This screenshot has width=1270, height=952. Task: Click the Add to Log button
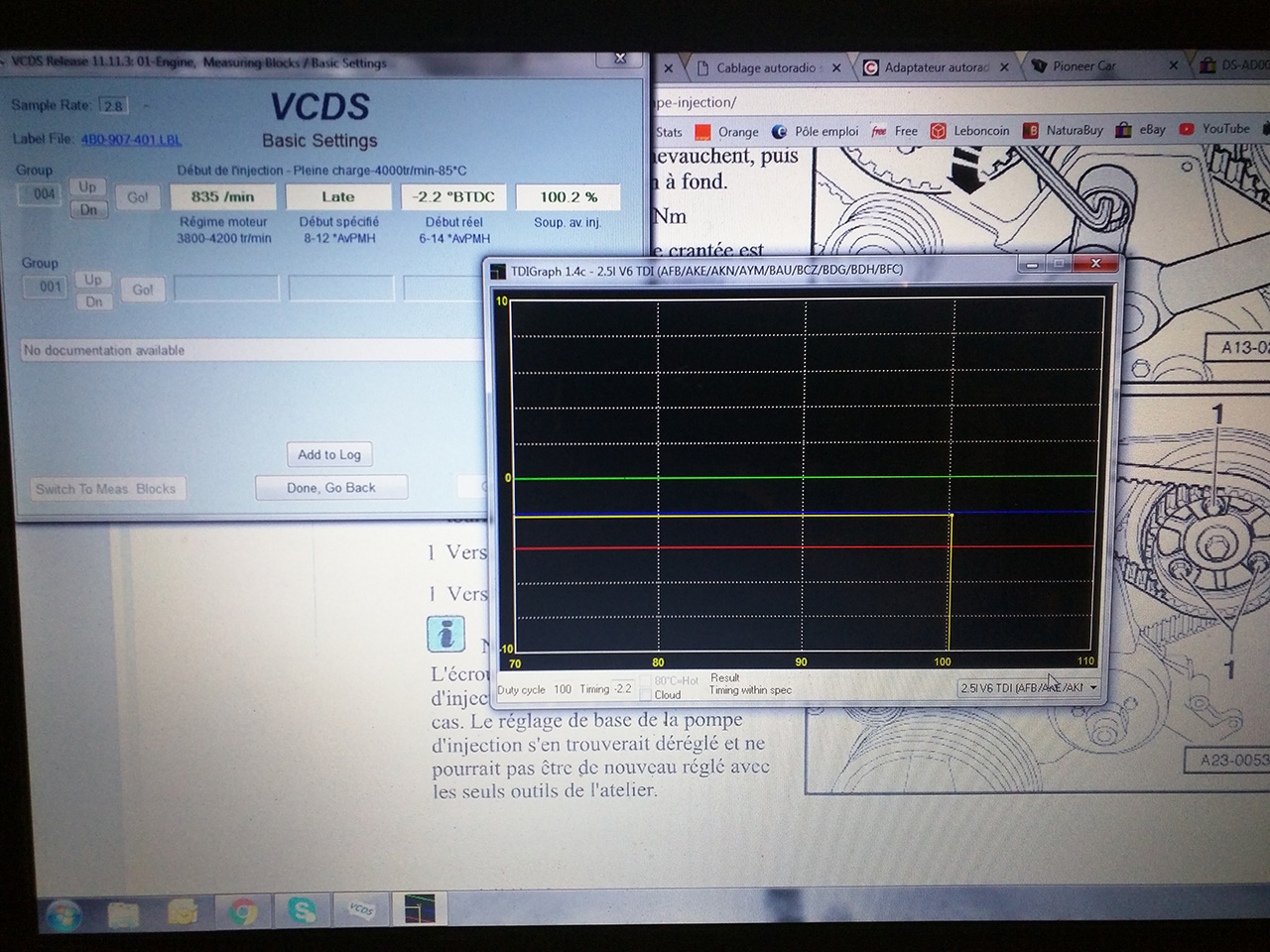point(329,455)
